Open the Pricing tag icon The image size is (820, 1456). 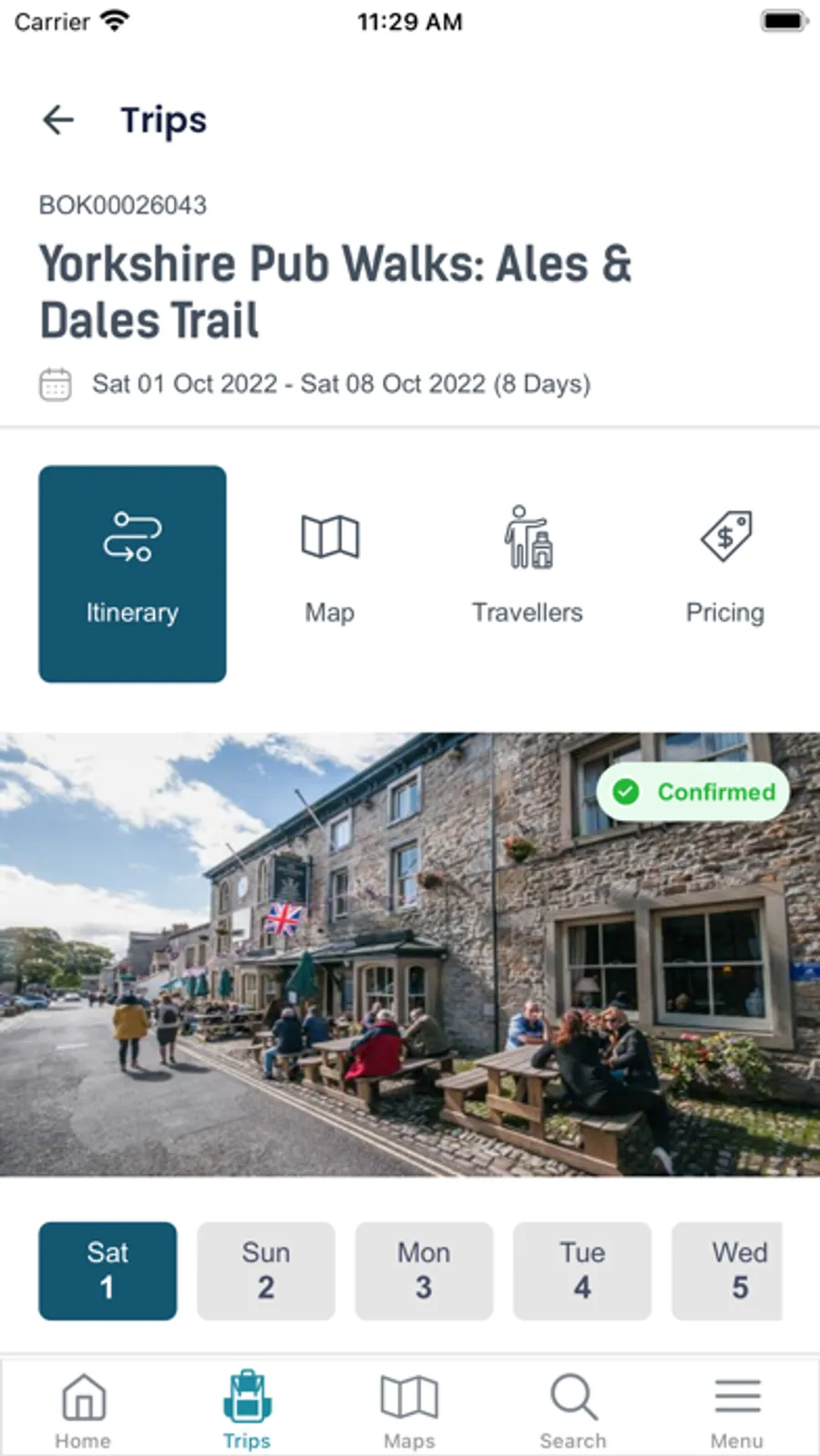(x=726, y=537)
